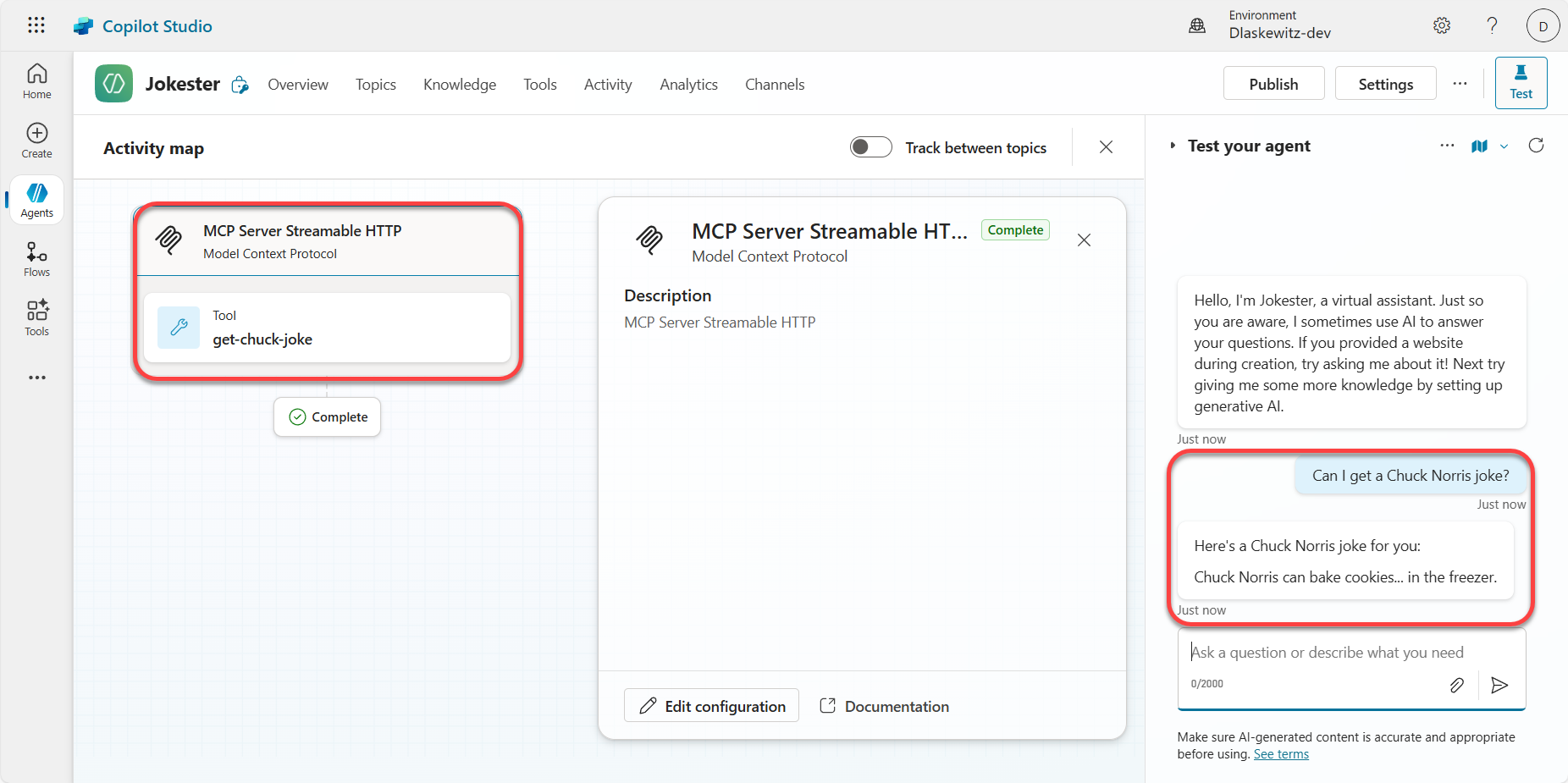Image resolution: width=1568 pixels, height=783 pixels.
Task: Click the Publish button
Action: pyautogui.click(x=1273, y=84)
